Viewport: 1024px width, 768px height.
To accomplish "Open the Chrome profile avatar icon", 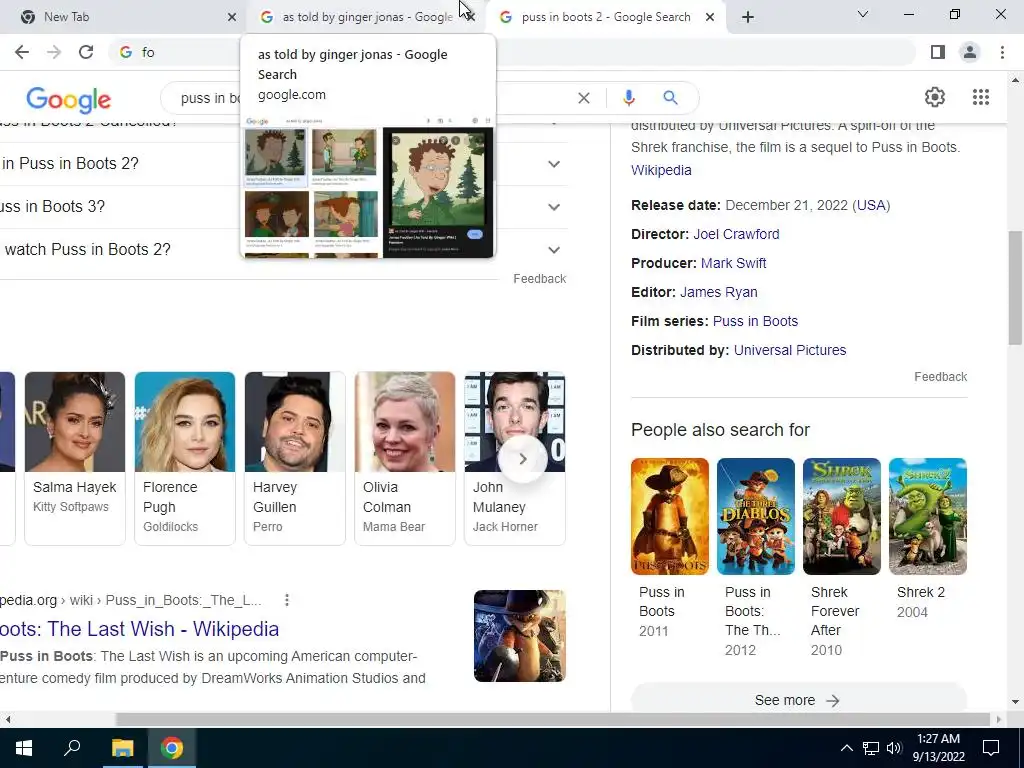I will (x=970, y=52).
